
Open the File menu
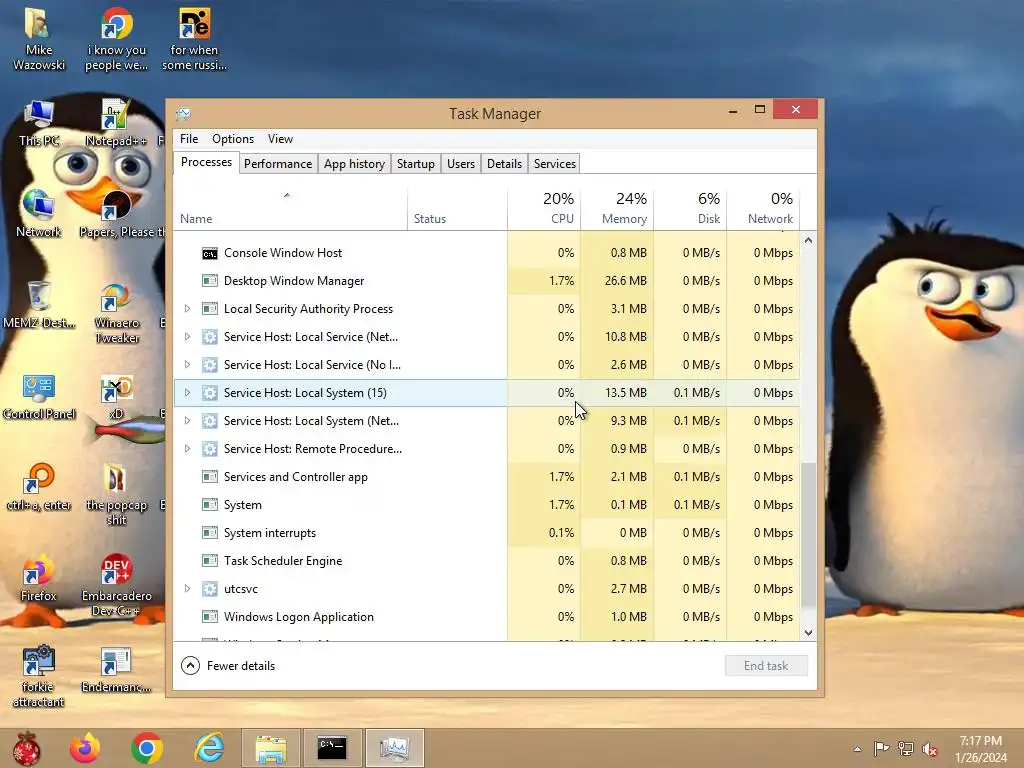(x=189, y=139)
